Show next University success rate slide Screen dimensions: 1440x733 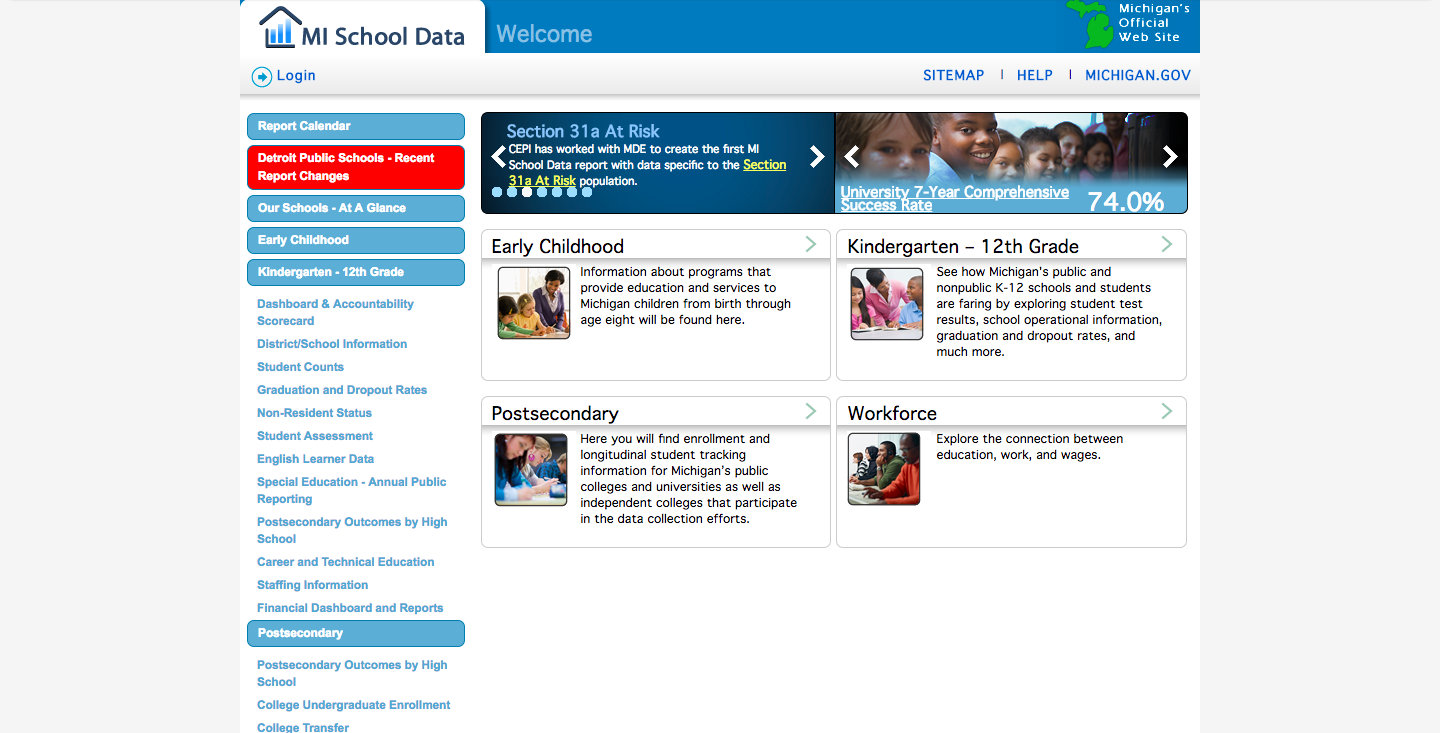coord(1170,157)
